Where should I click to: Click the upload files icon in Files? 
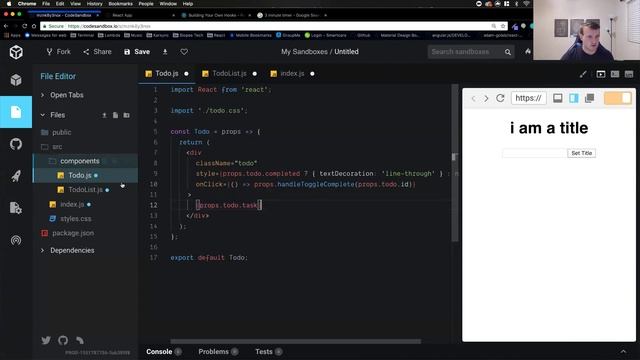click(104, 115)
